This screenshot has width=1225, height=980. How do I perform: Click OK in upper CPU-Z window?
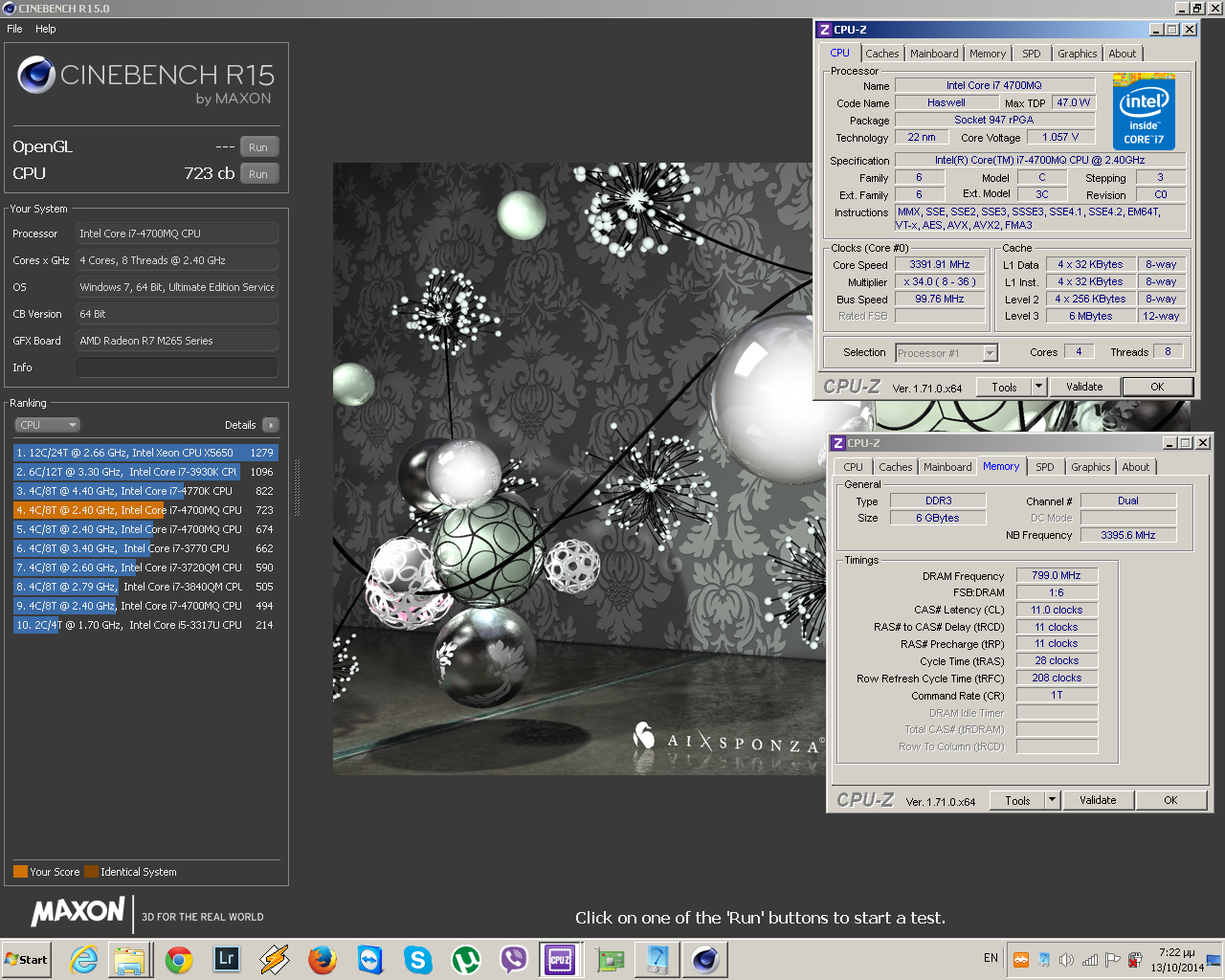pos(1157,387)
